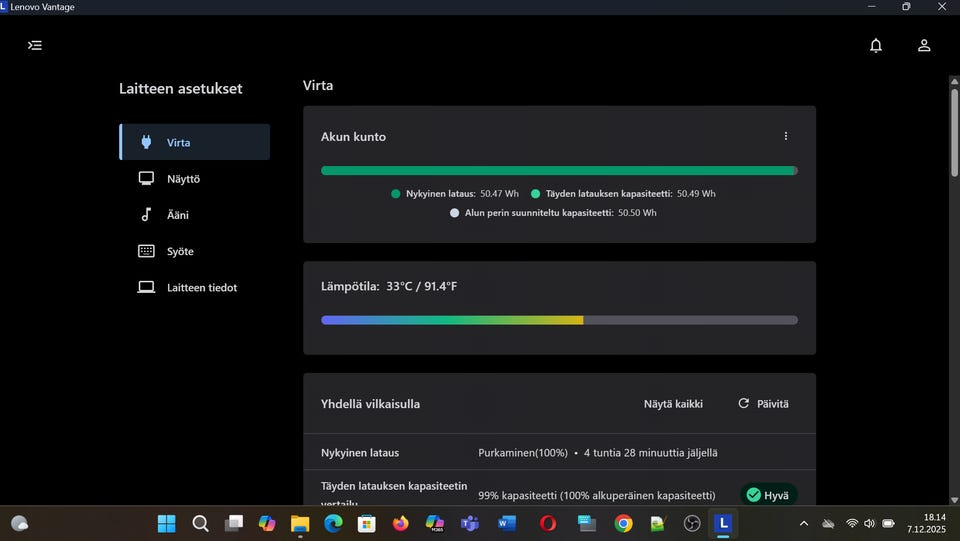Viewport: 960px width, 541px height.
Task: Click the laptop icon beside Laitteen tiedot
Action: click(x=146, y=287)
